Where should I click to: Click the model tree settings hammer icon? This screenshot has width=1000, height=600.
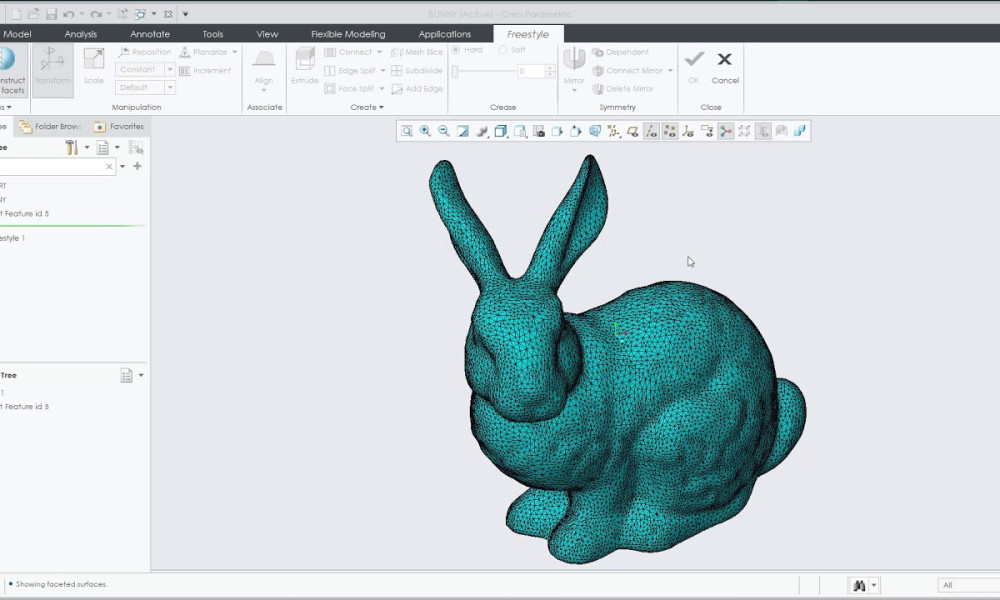(x=71, y=147)
